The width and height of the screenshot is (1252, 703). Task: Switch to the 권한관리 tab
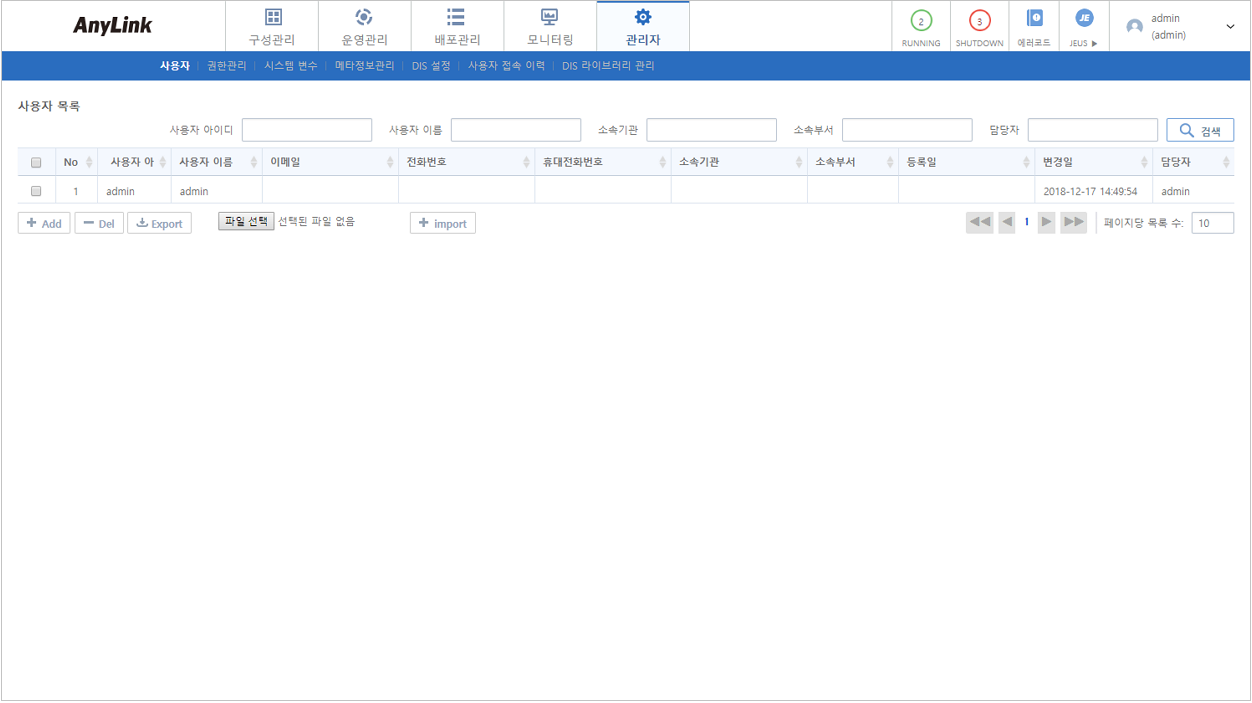click(x=224, y=65)
